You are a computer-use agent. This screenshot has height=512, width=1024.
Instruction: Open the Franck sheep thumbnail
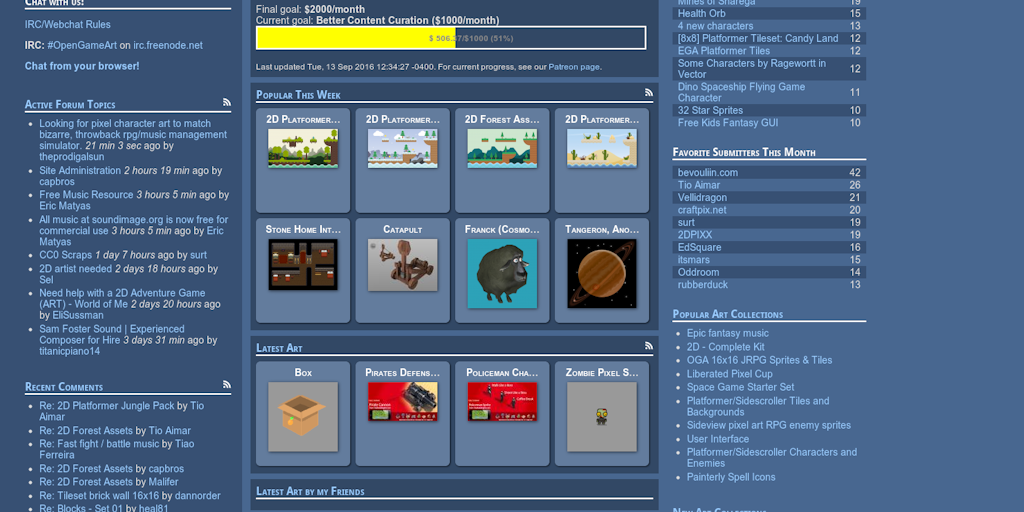(x=502, y=274)
